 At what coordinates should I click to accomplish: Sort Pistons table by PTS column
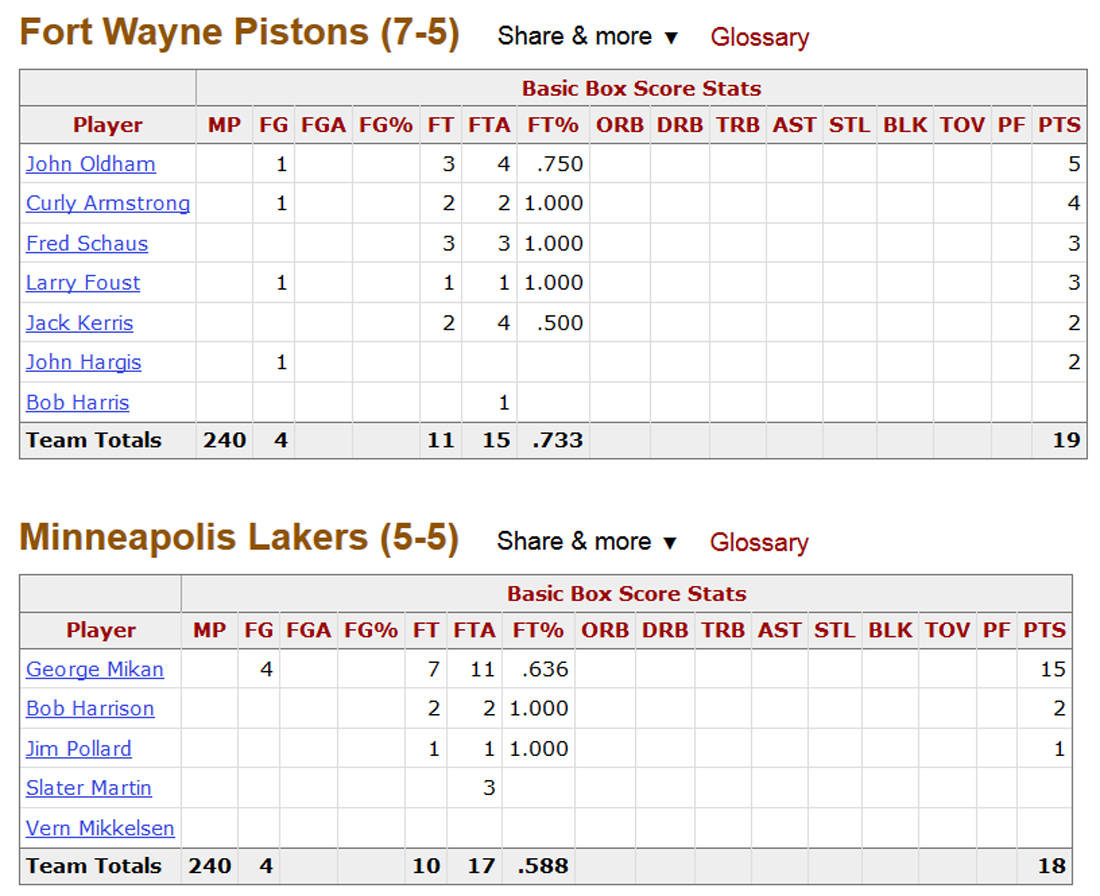[1059, 125]
